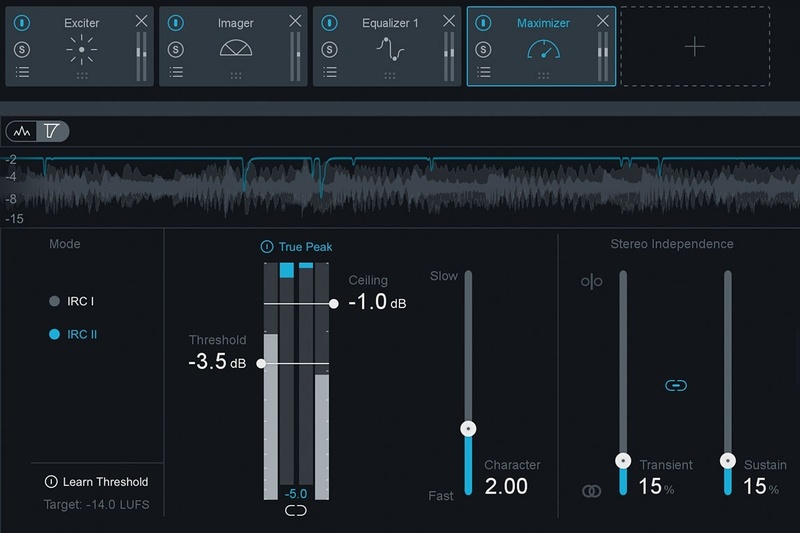The height and width of the screenshot is (533, 800).
Task: Select the gain reduction trace view icon
Action: coord(51,131)
